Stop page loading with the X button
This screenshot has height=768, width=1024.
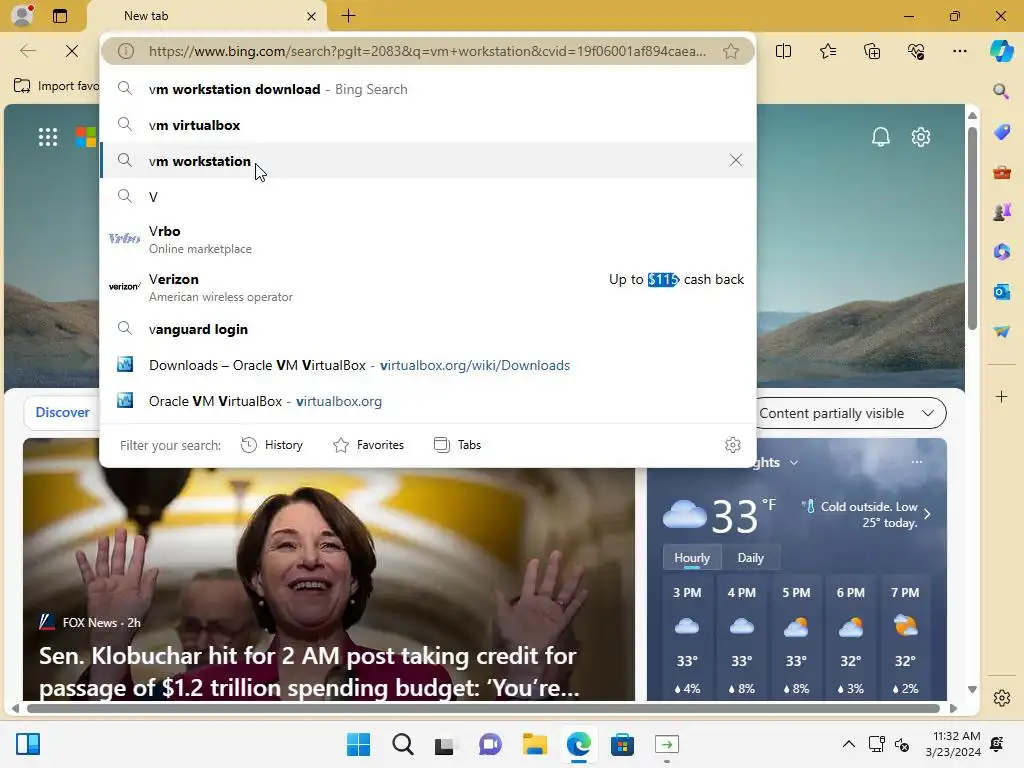(x=72, y=51)
